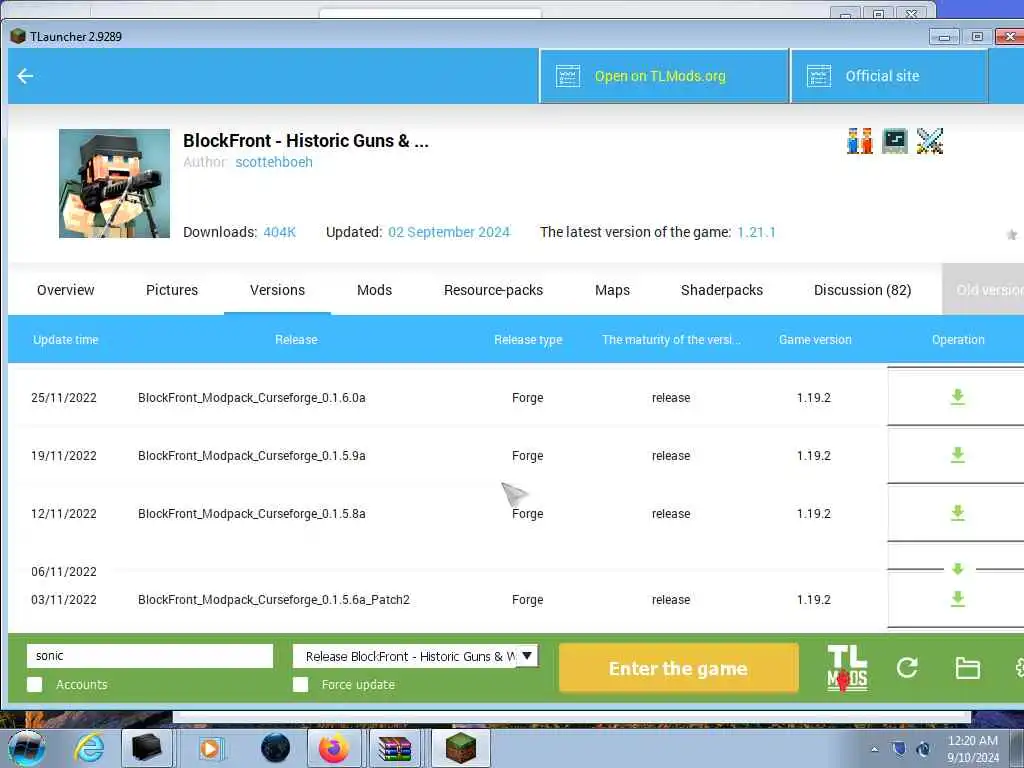Click the multiplayer characters category icon
This screenshot has height=768, width=1024.
tap(859, 141)
